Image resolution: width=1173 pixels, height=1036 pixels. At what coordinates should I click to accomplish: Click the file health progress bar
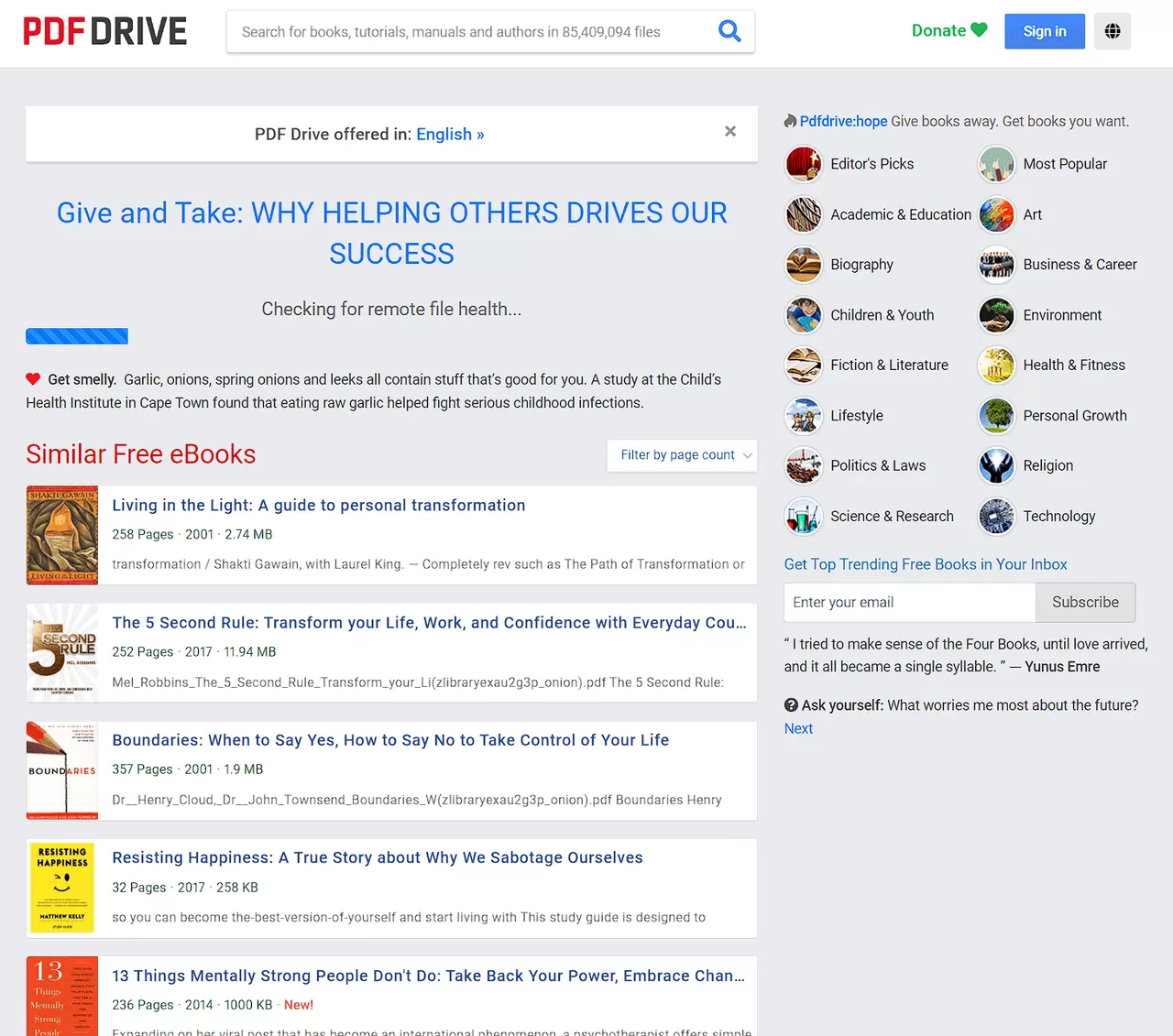coord(77,336)
